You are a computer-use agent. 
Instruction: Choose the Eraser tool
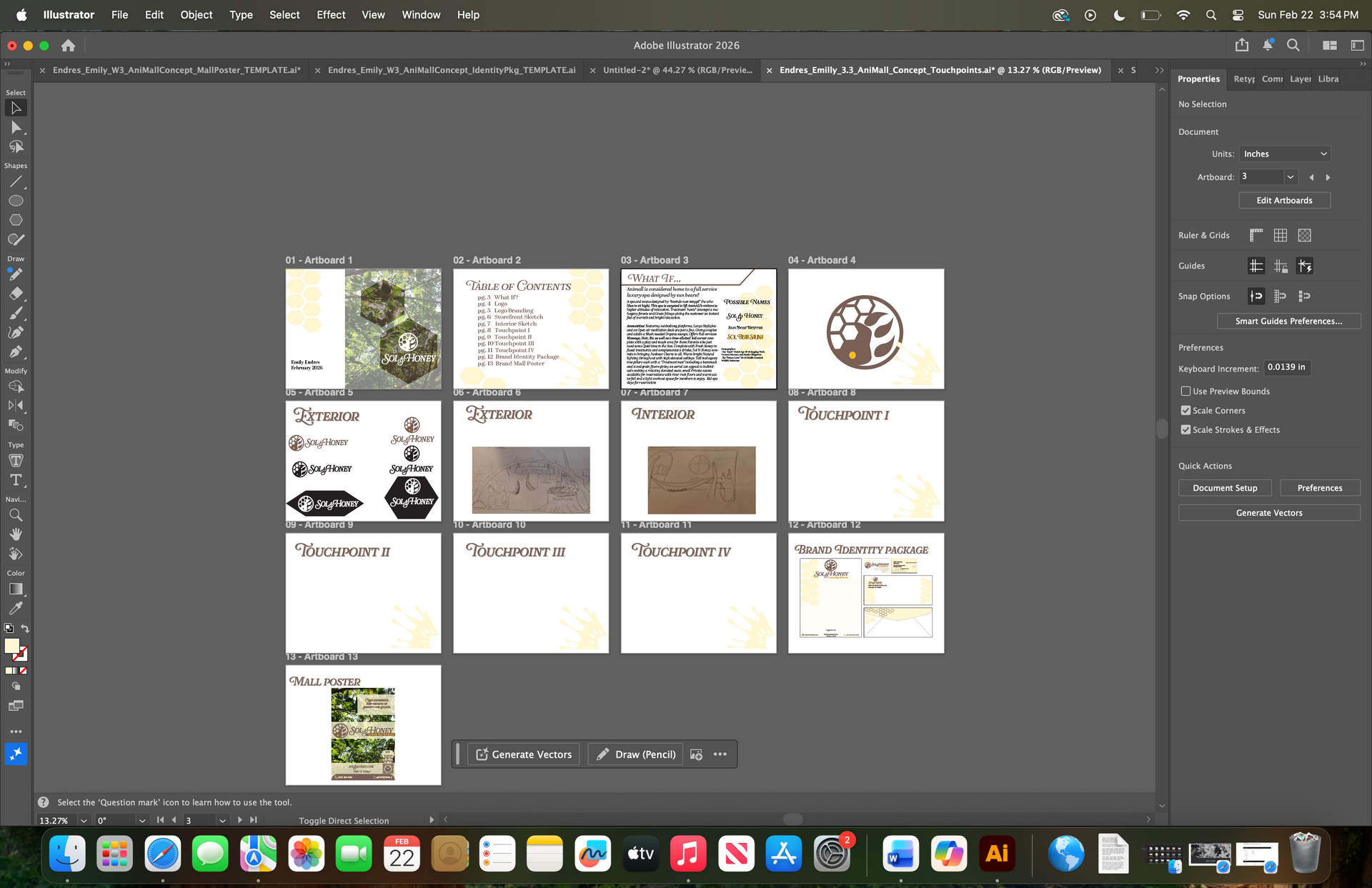(x=16, y=293)
